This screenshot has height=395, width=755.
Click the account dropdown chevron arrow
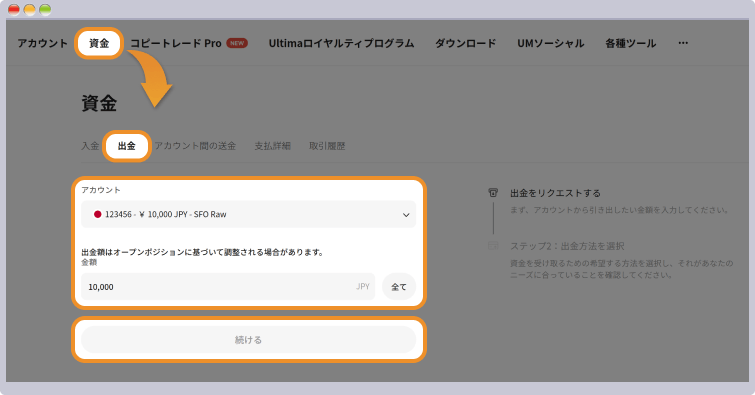coord(406,215)
